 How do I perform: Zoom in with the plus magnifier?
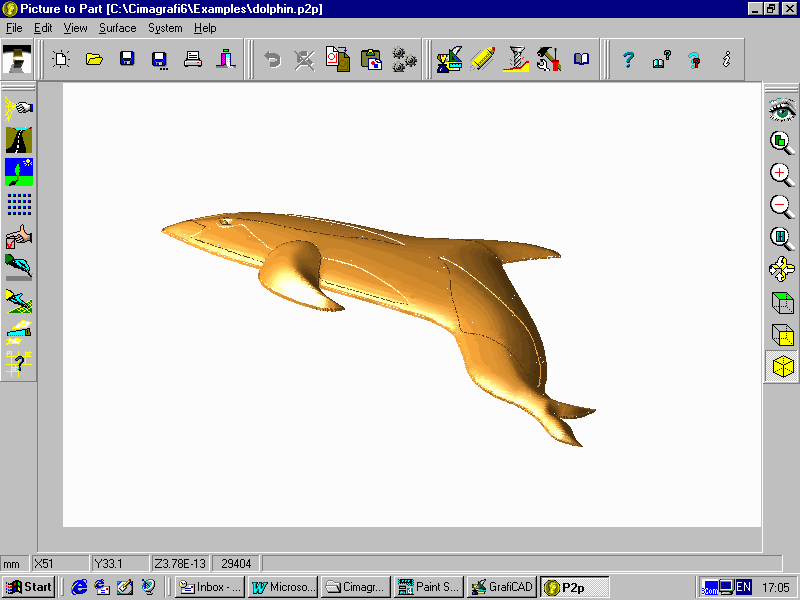(782, 175)
